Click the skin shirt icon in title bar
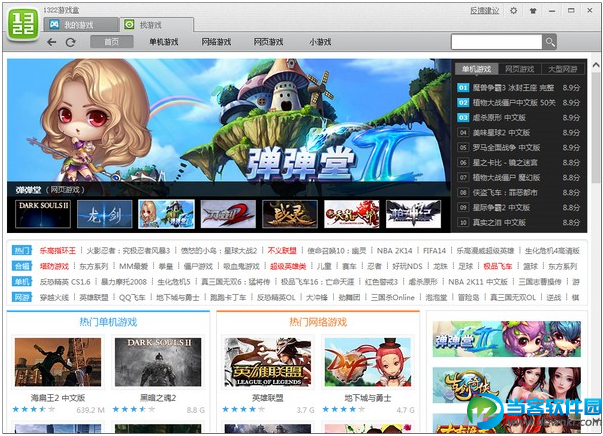This screenshot has width=603, height=436. pyautogui.click(x=534, y=11)
